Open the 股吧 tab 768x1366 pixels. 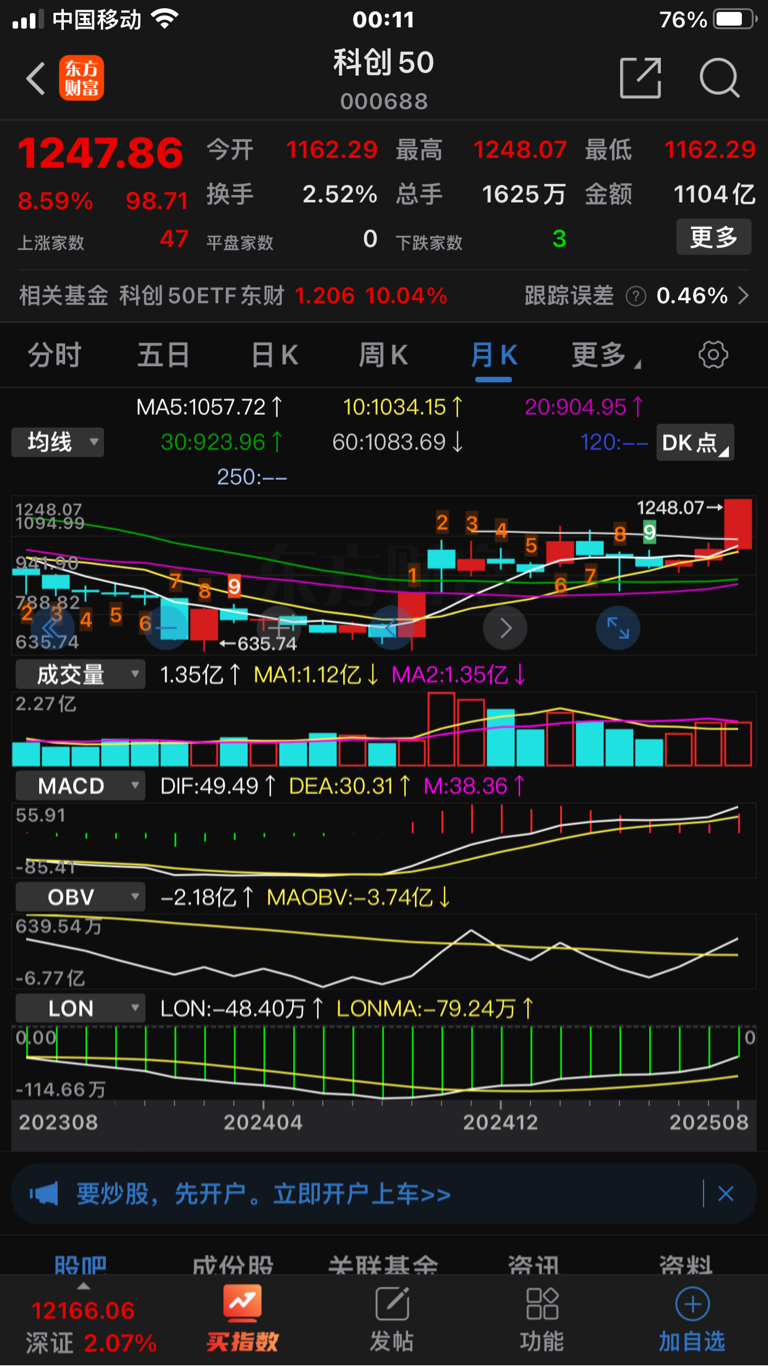[x=80, y=1267]
